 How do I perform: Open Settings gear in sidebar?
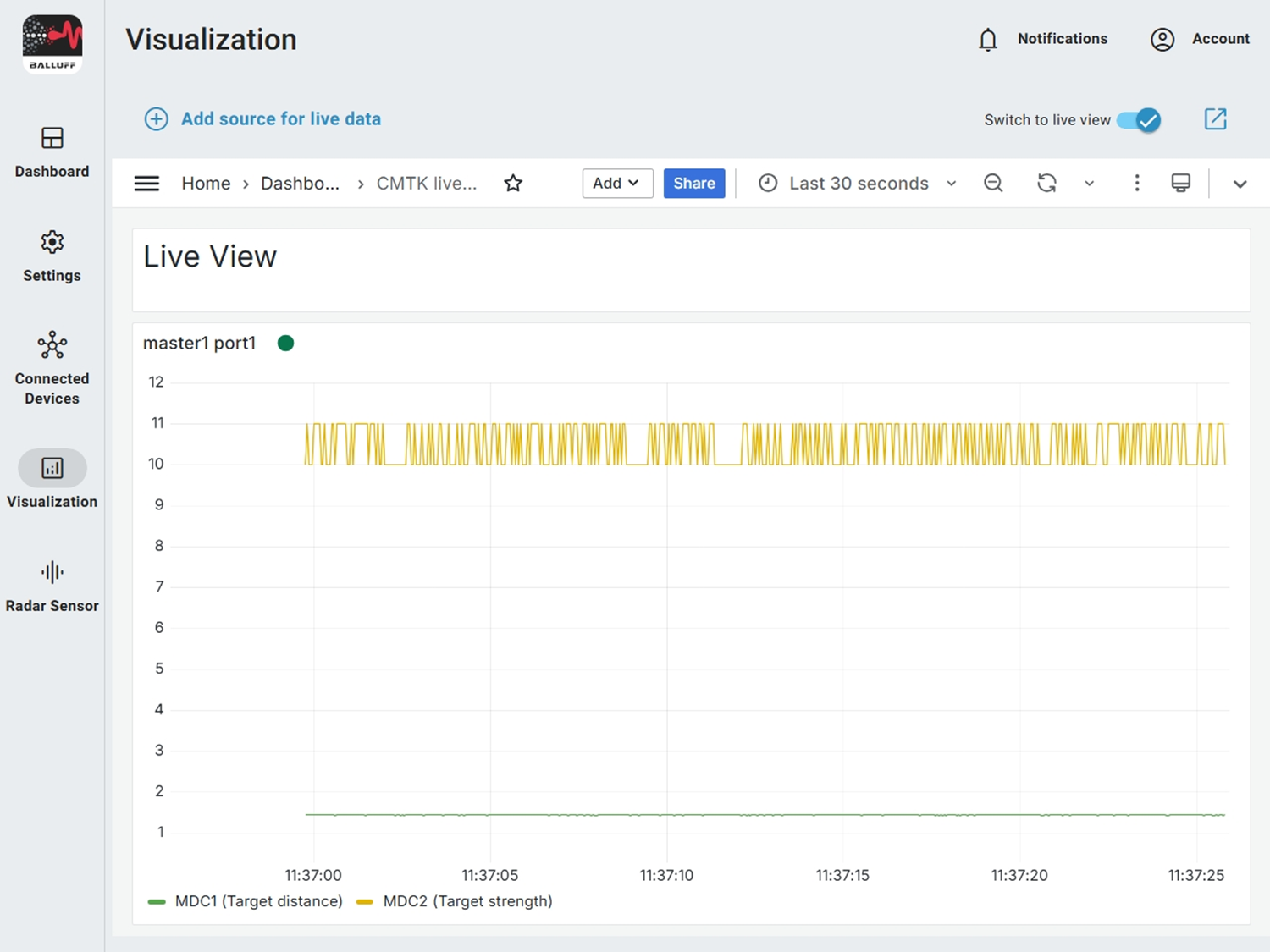tap(52, 243)
